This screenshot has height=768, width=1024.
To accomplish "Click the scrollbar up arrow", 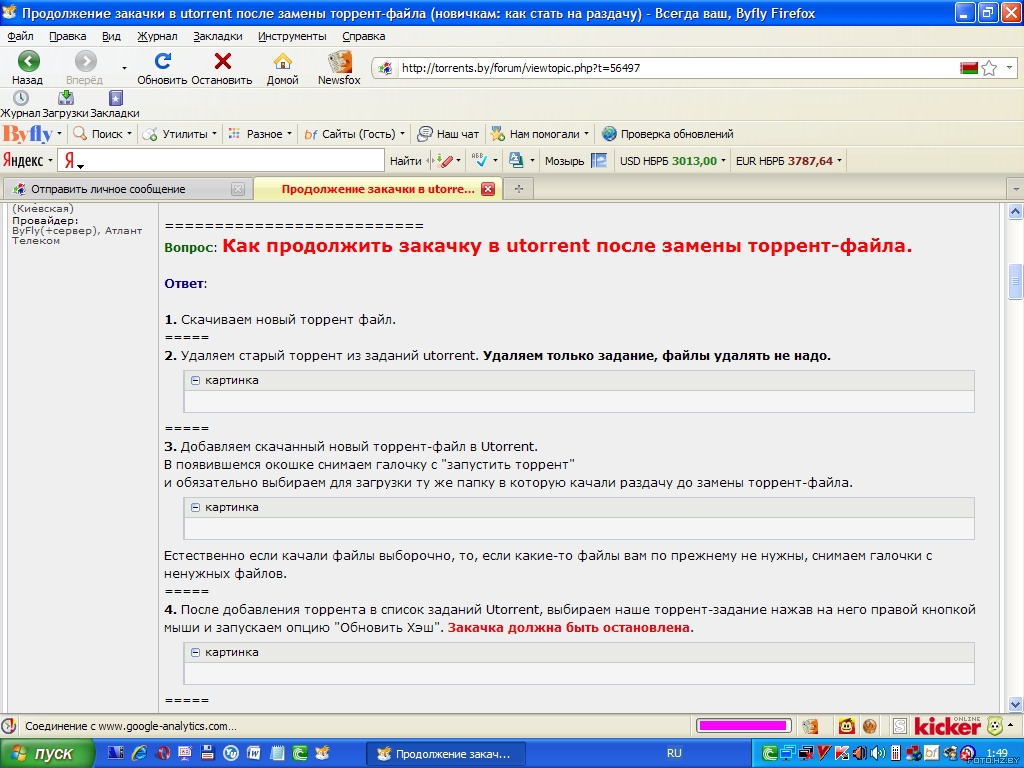I will click(1015, 212).
